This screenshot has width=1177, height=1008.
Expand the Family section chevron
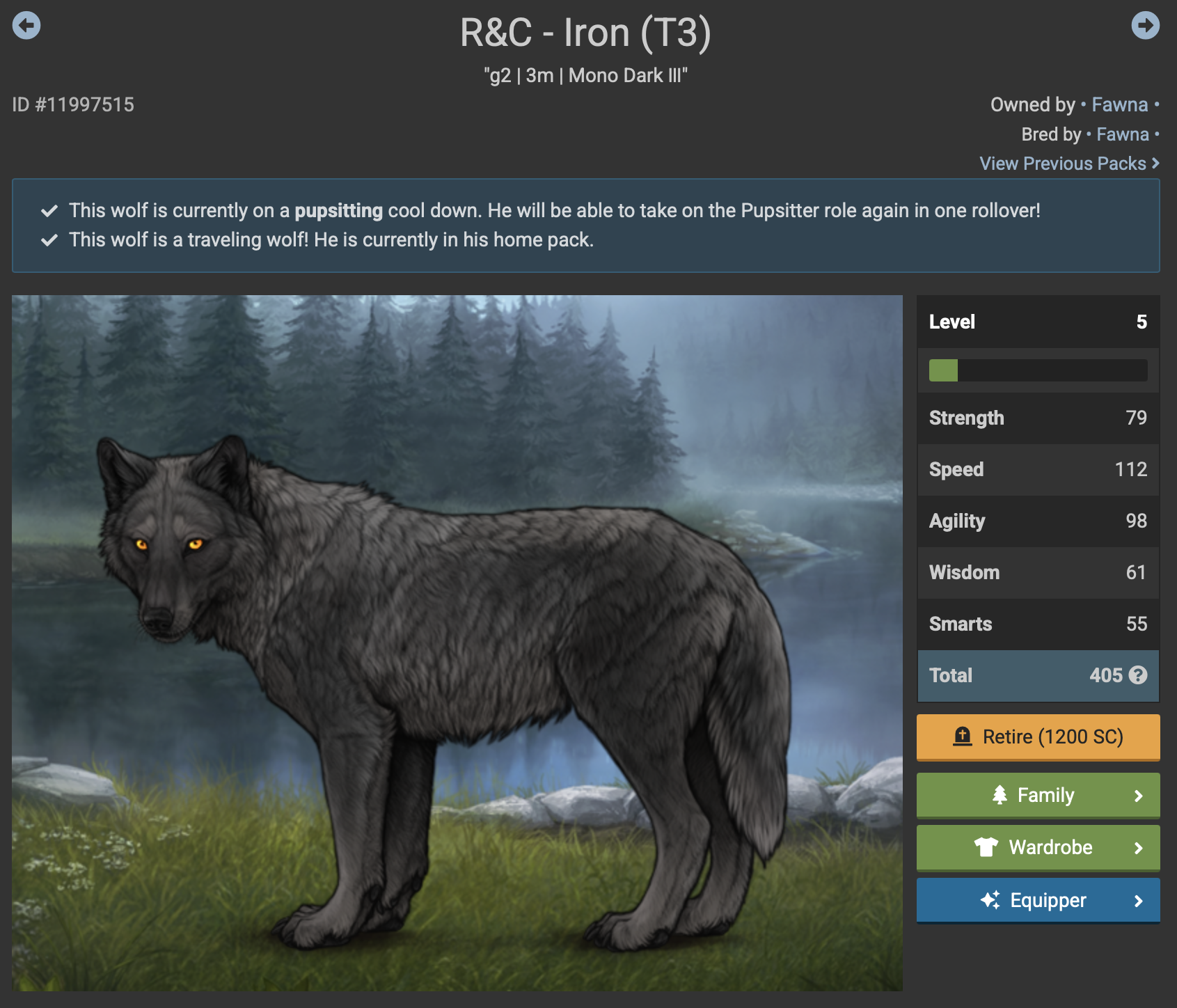tap(1139, 796)
